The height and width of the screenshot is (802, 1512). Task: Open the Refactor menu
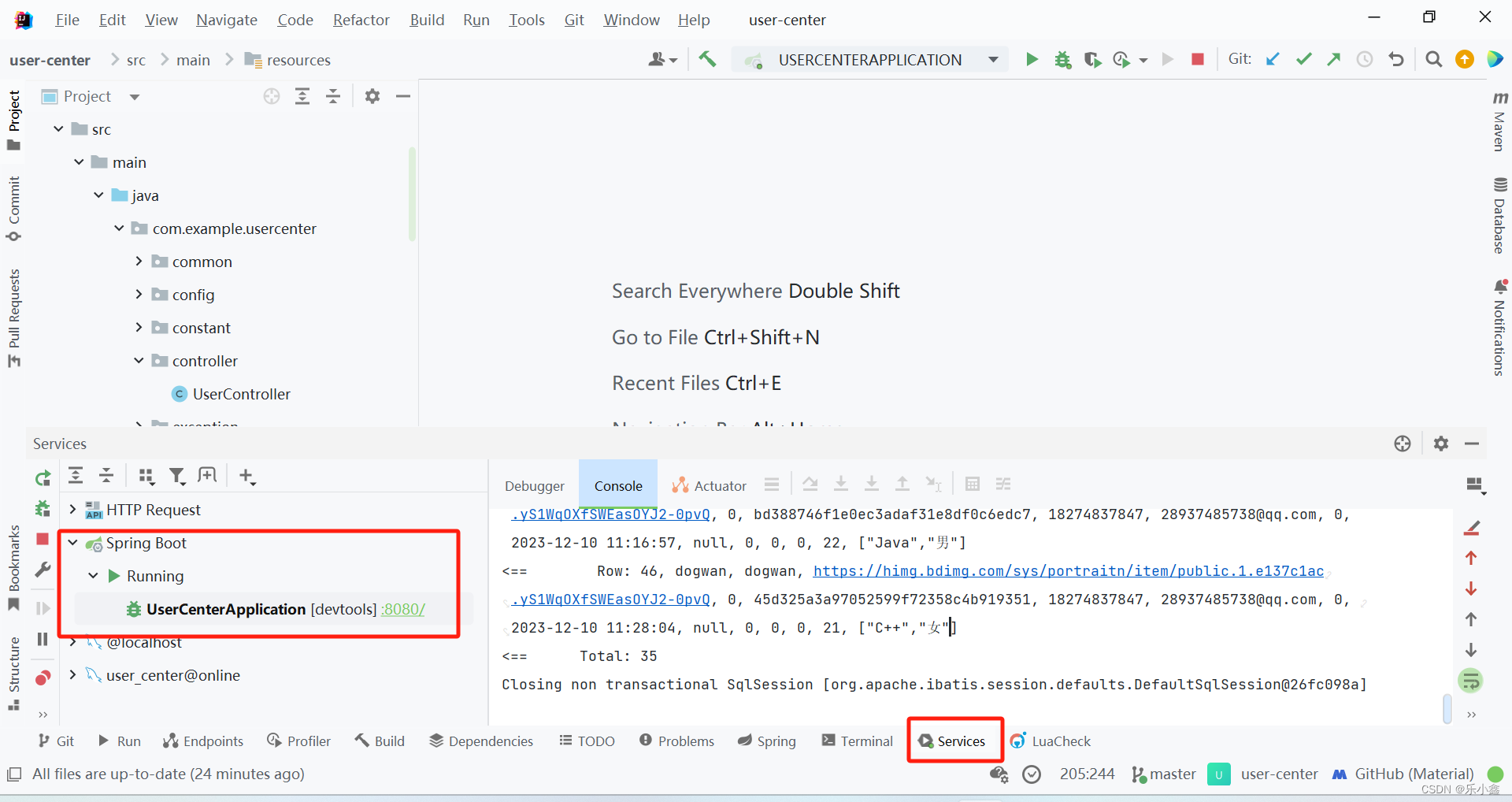click(361, 20)
